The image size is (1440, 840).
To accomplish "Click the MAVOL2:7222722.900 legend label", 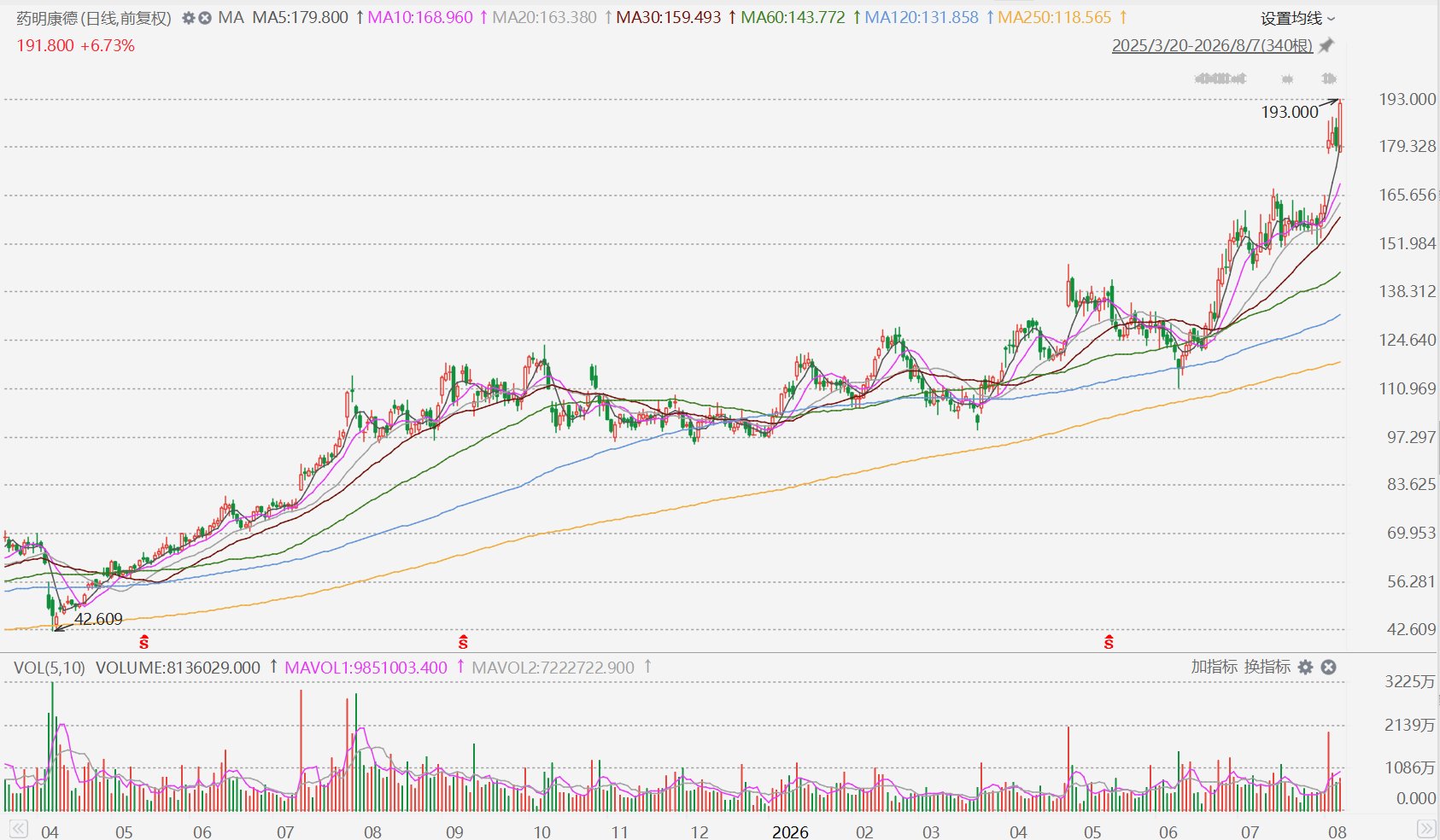I will point(553,668).
